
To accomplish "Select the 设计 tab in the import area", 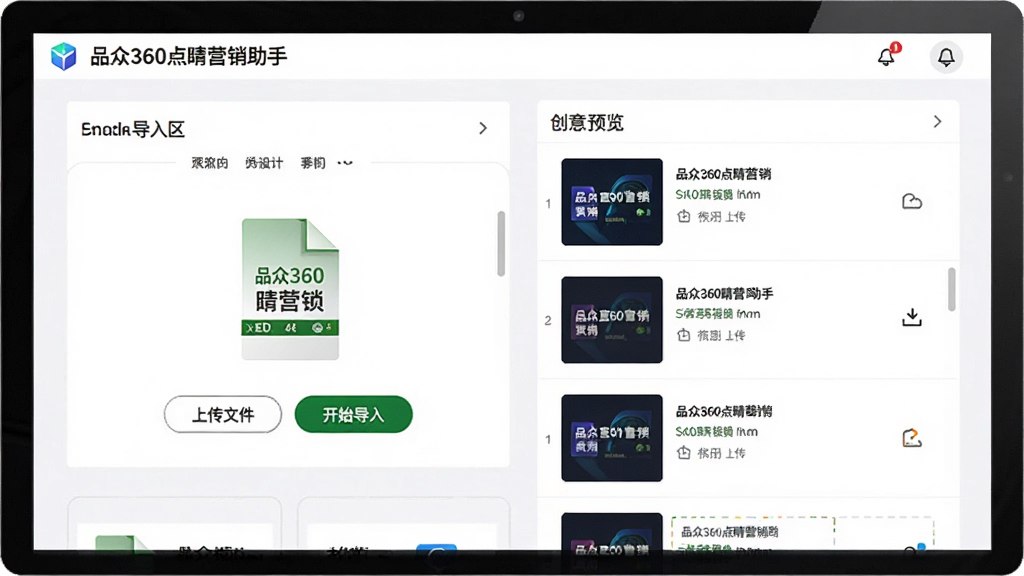I will point(264,163).
